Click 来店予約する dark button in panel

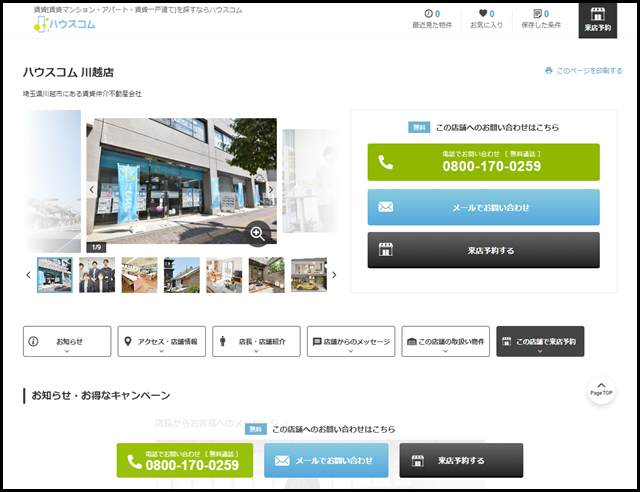point(484,250)
